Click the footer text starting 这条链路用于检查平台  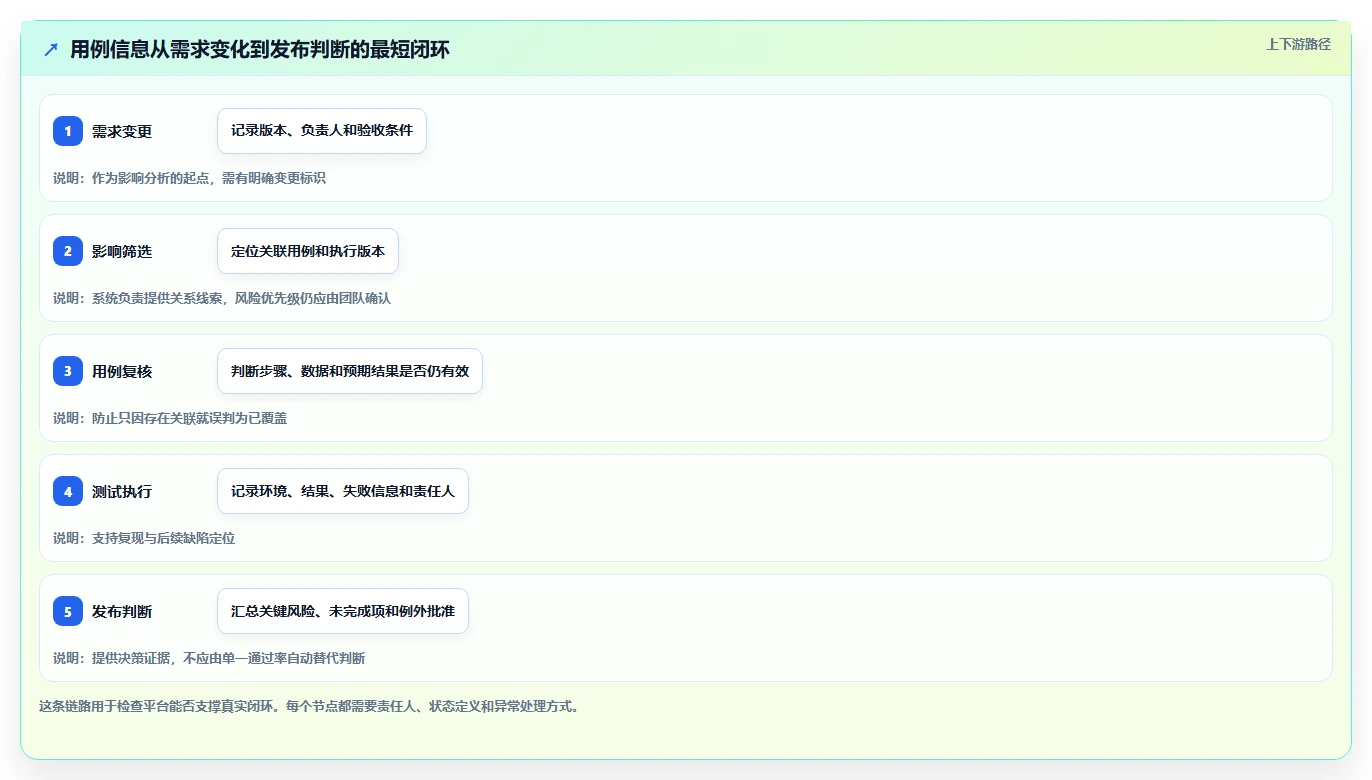click(309, 706)
